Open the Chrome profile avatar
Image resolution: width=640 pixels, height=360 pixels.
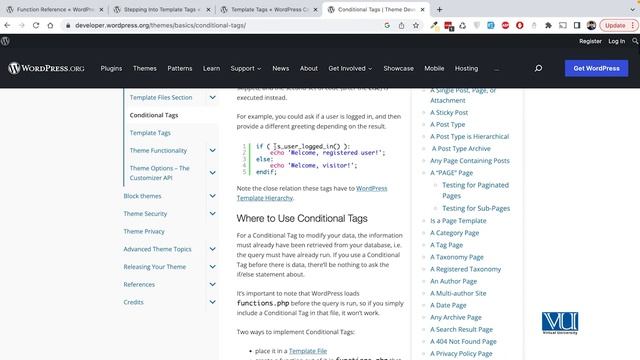tap(591, 25)
